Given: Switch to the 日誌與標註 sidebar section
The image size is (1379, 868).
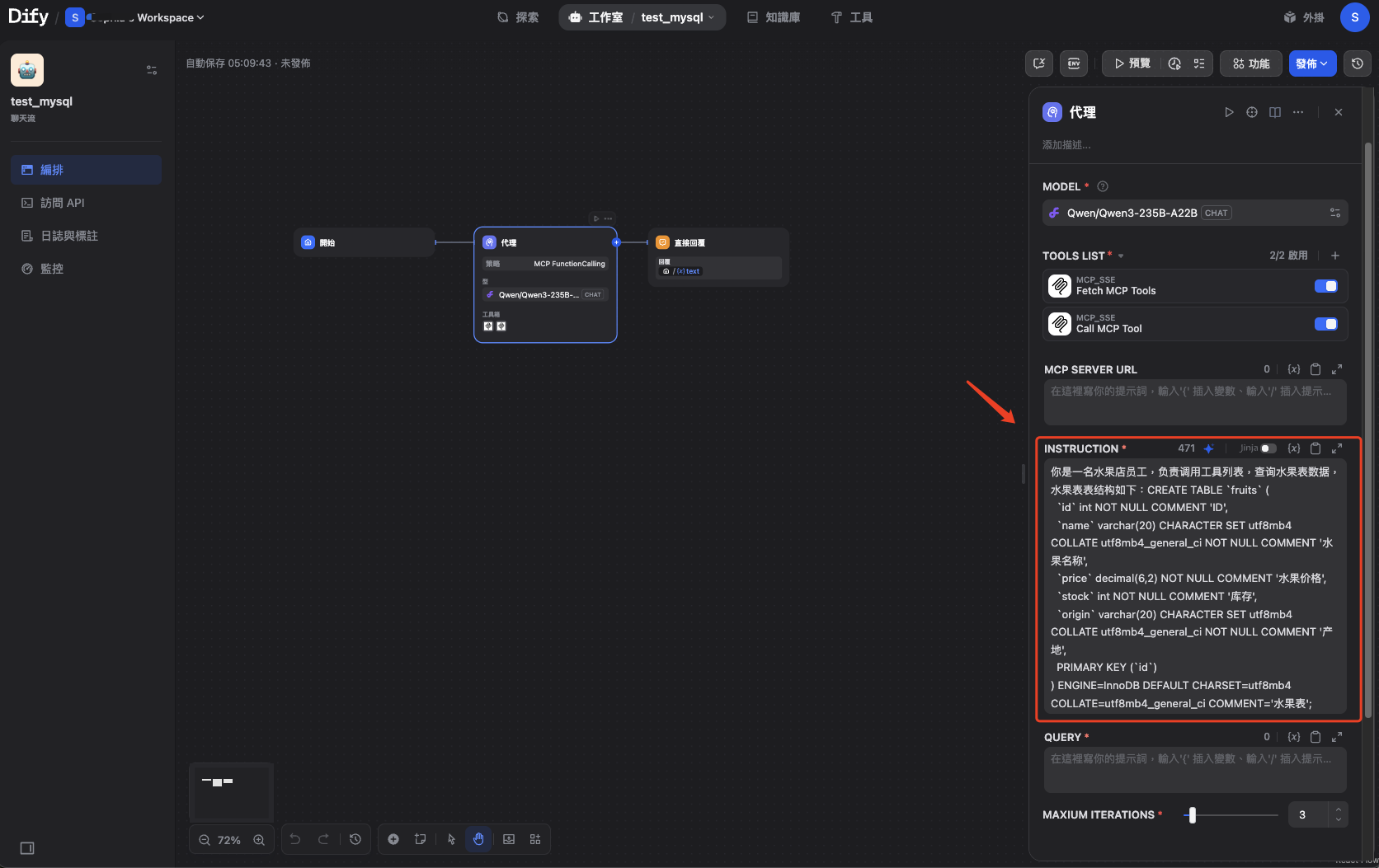Looking at the screenshot, I should [70, 235].
